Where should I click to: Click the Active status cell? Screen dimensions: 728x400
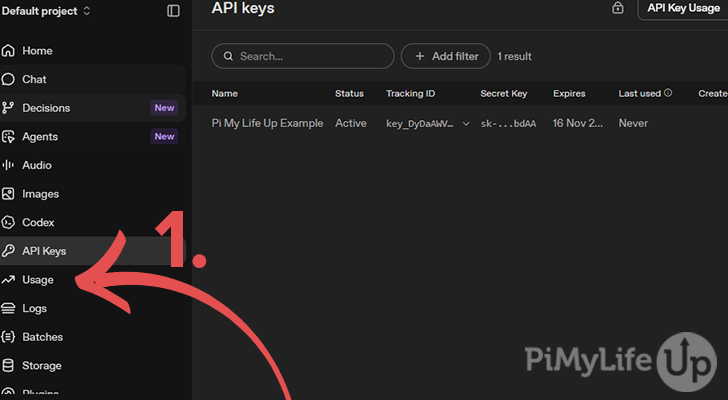tap(351, 123)
